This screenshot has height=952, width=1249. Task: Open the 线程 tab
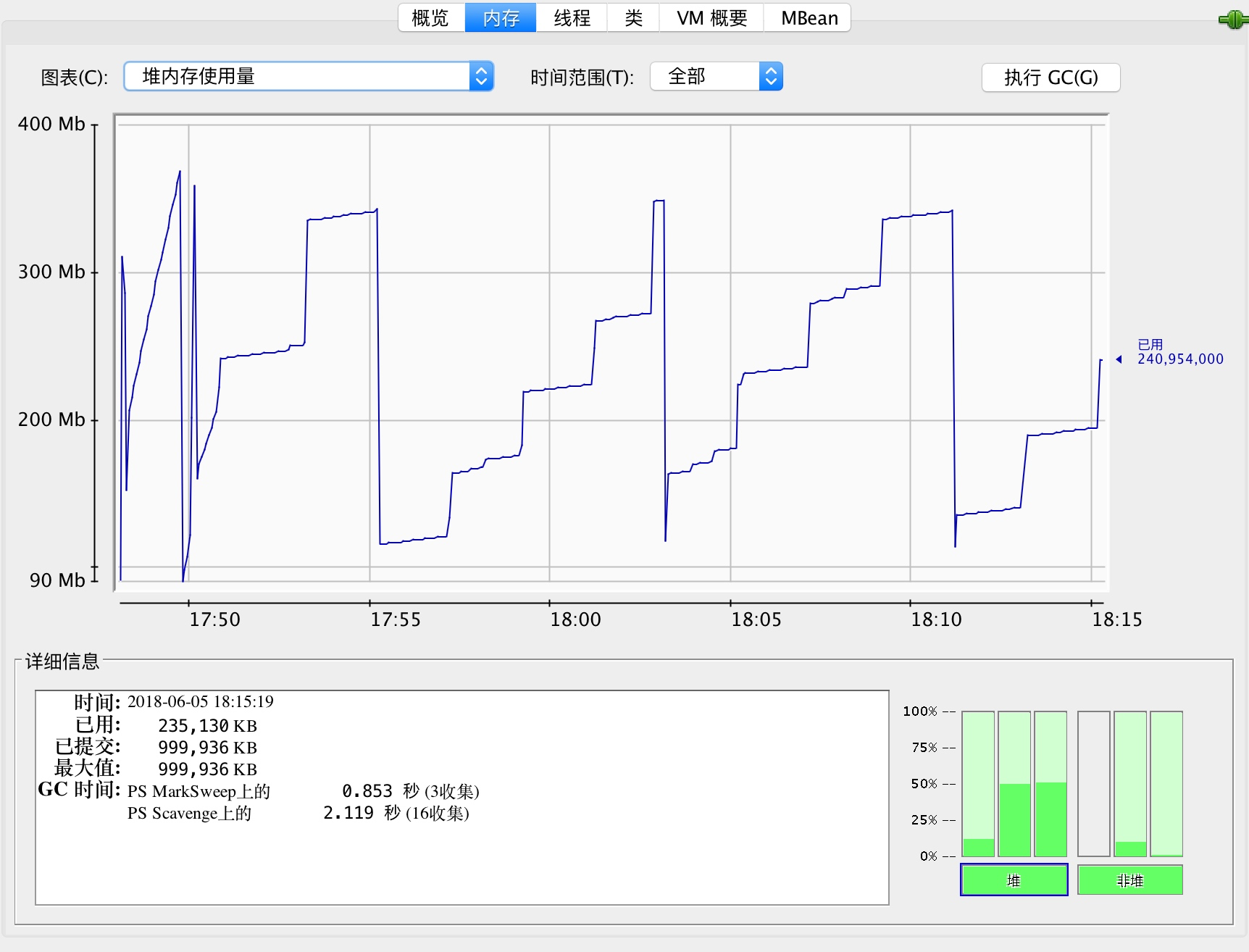point(572,18)
